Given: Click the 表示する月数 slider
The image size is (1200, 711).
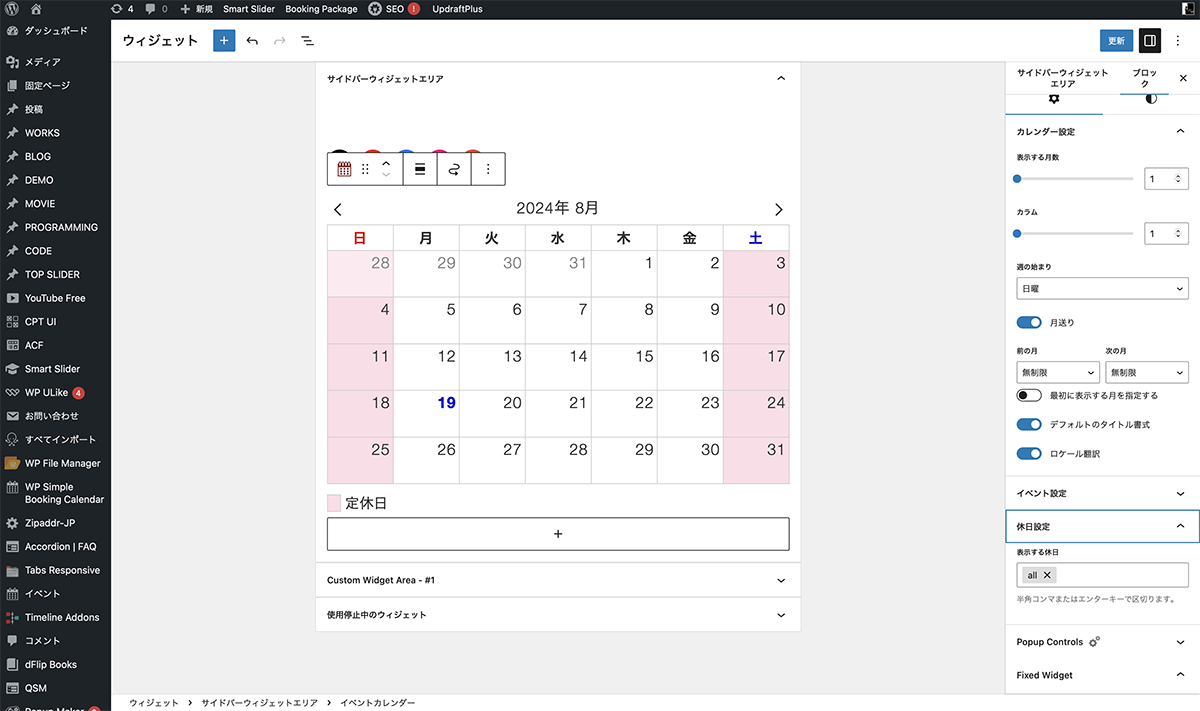Looking at the screenshot, I should (1075, 179).
